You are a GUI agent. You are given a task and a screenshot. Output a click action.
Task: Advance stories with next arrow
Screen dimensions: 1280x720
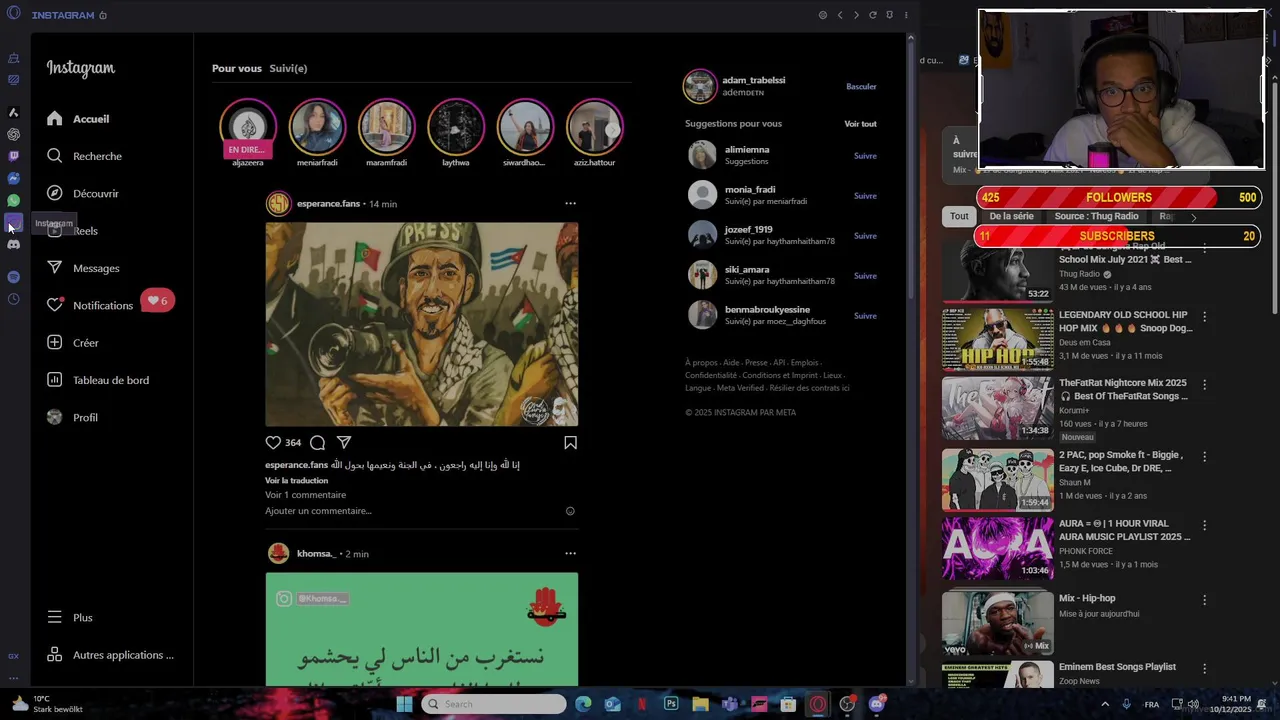point(612,130)
